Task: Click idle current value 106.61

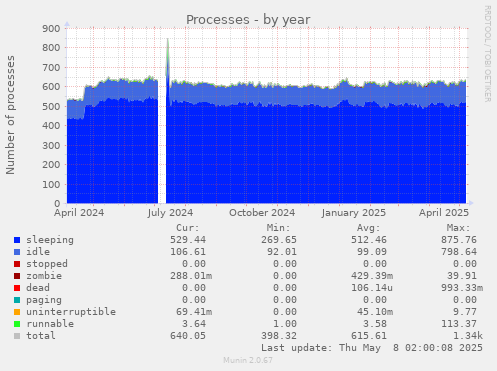Action: point(188,252)
